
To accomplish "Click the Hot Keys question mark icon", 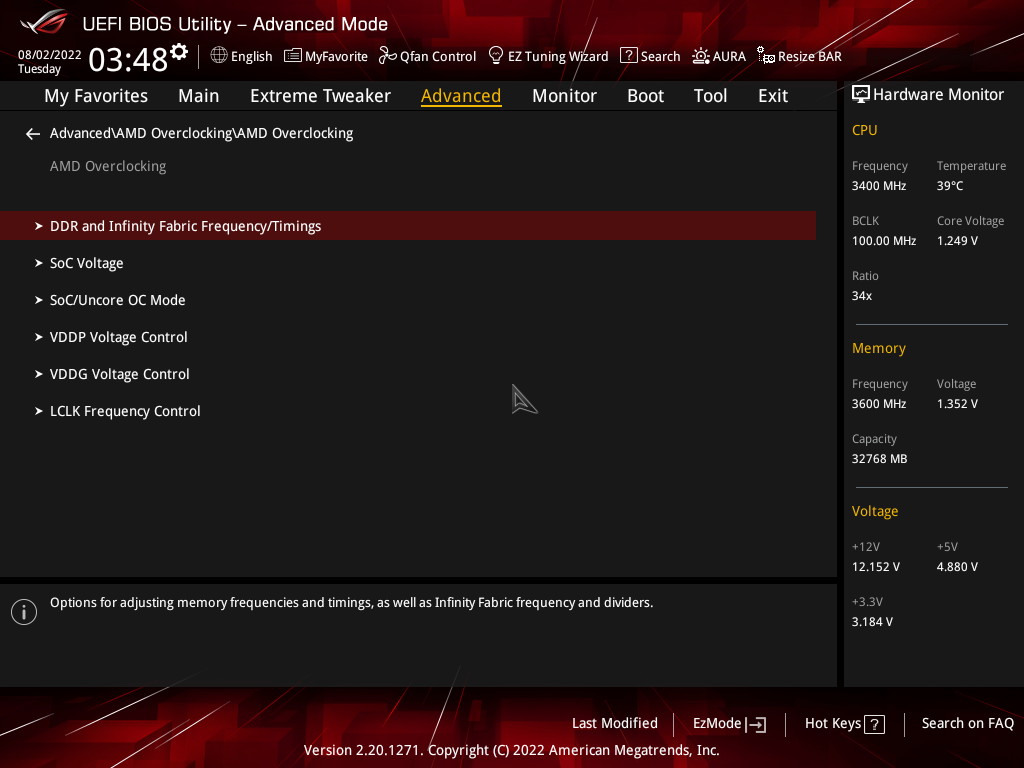I will point(874,724).
